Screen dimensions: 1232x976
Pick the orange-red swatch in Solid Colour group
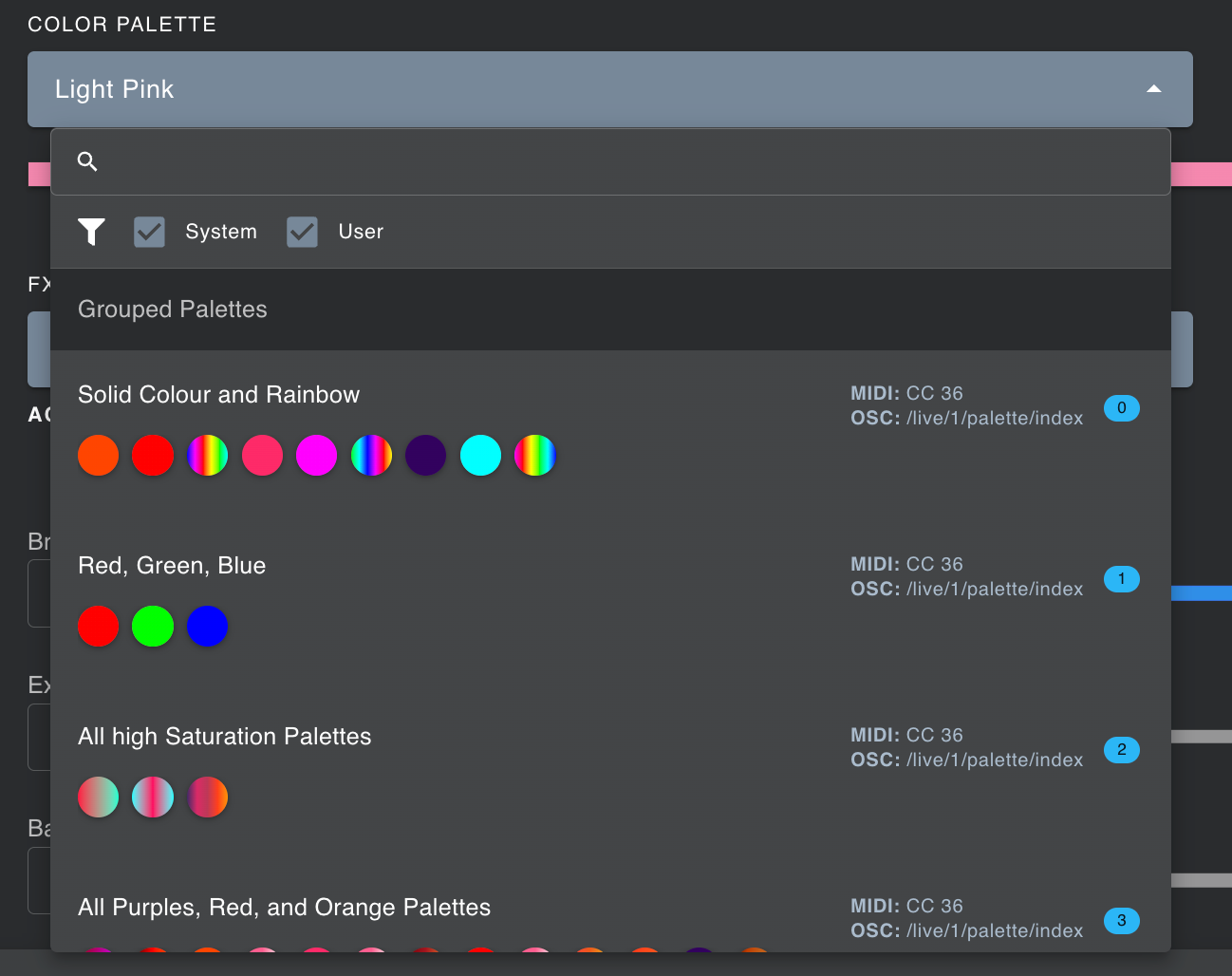click(x=99, y=456)
